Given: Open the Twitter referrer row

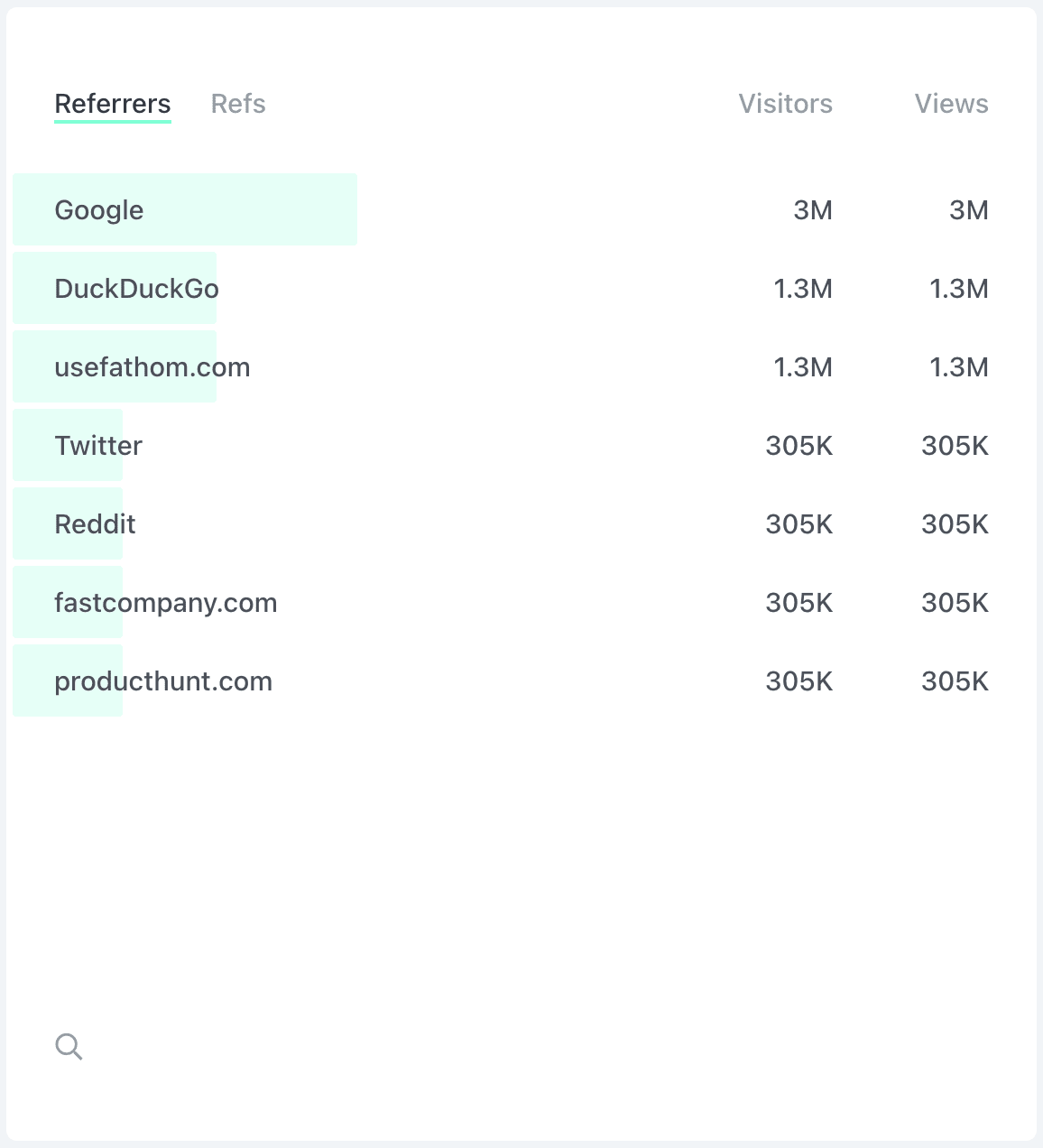Looking at the screenshot, I should pos(98,445).
